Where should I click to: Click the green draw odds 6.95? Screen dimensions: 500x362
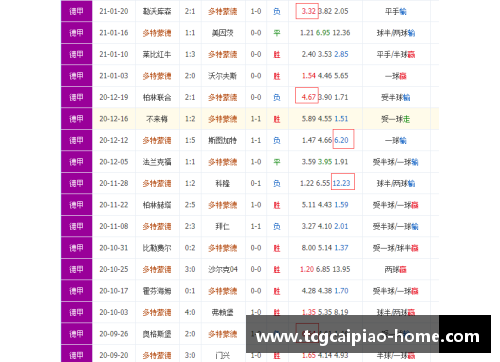click(323, 33)
